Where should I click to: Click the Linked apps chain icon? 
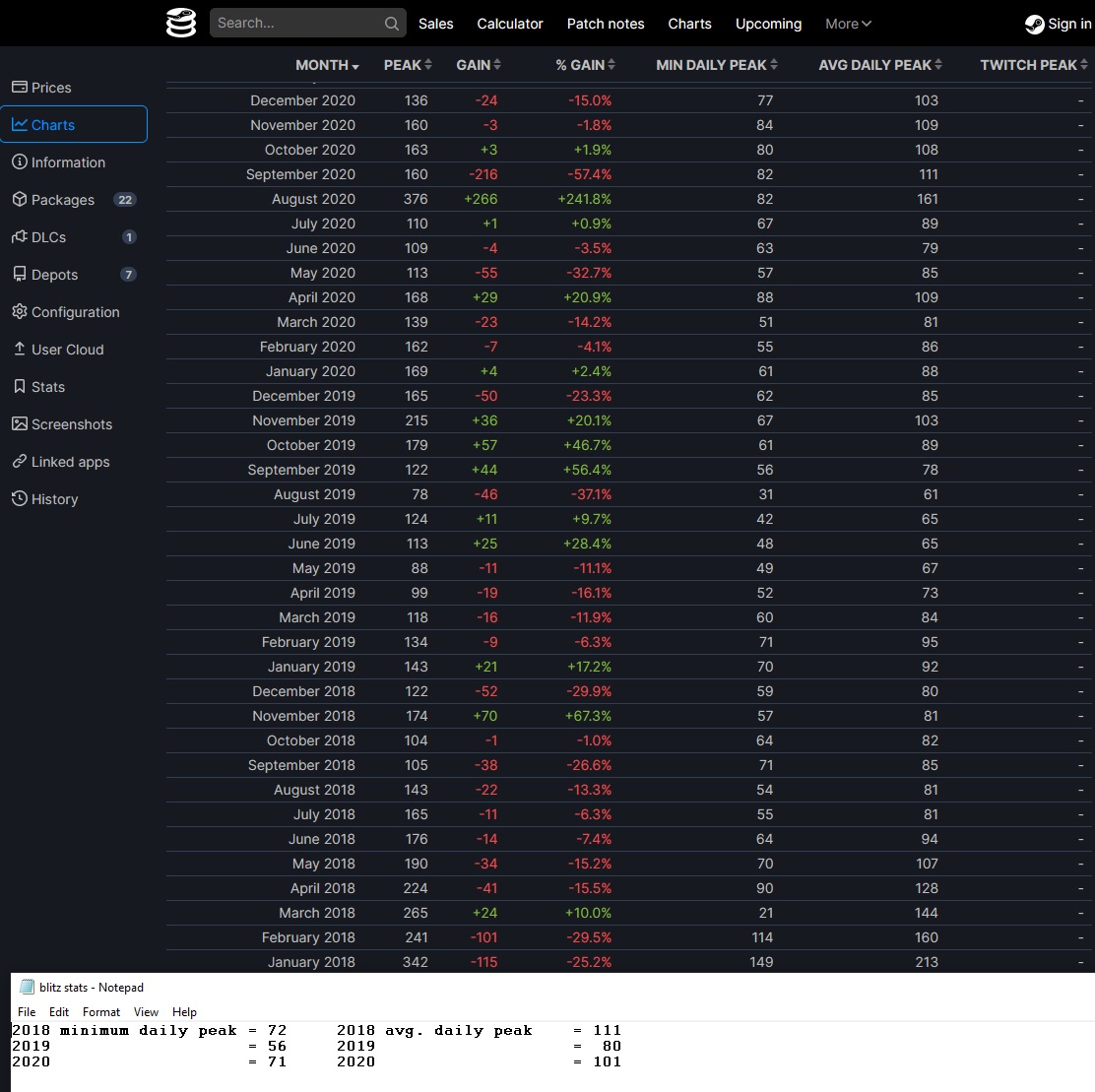tap(20, 461)
